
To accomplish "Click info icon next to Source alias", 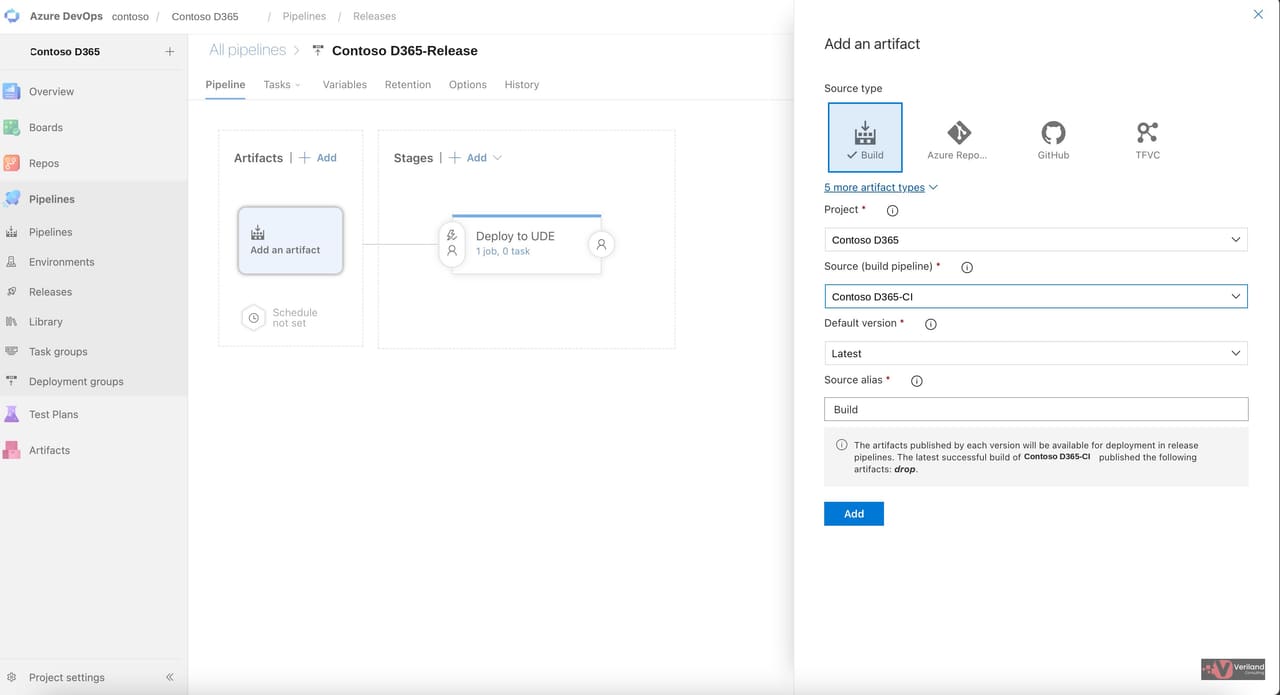I will (917, 381).
